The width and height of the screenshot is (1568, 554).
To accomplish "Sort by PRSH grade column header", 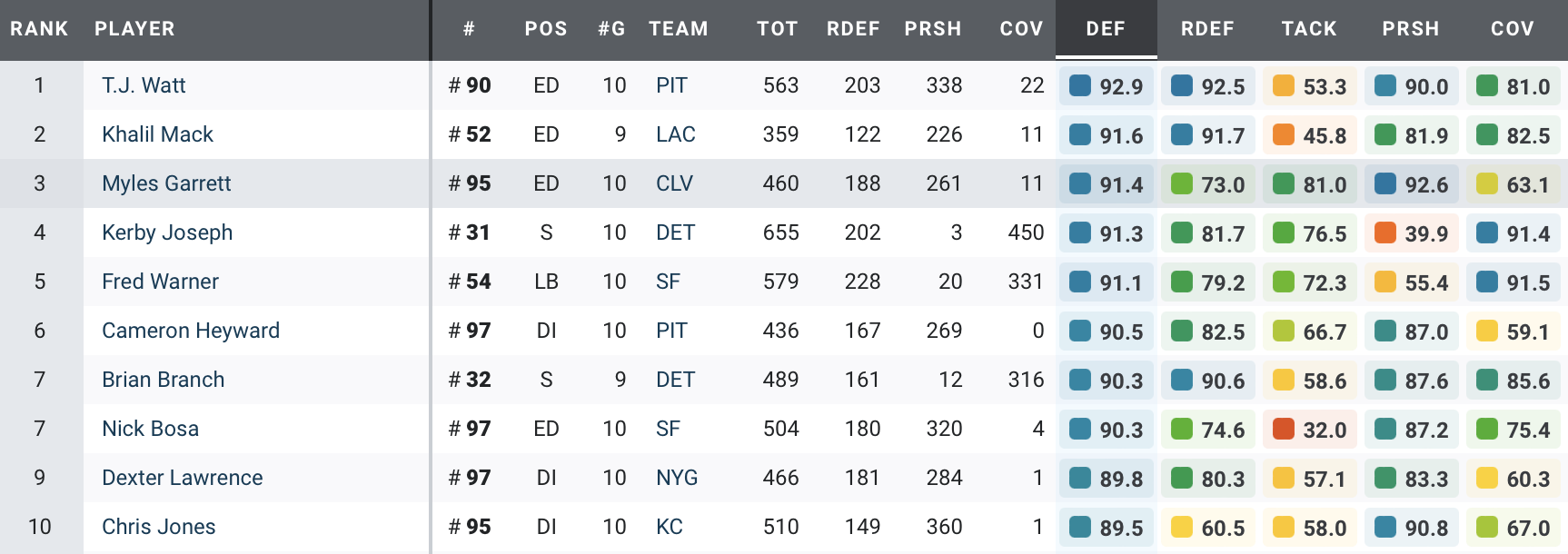I will (x=1411, y=29).
